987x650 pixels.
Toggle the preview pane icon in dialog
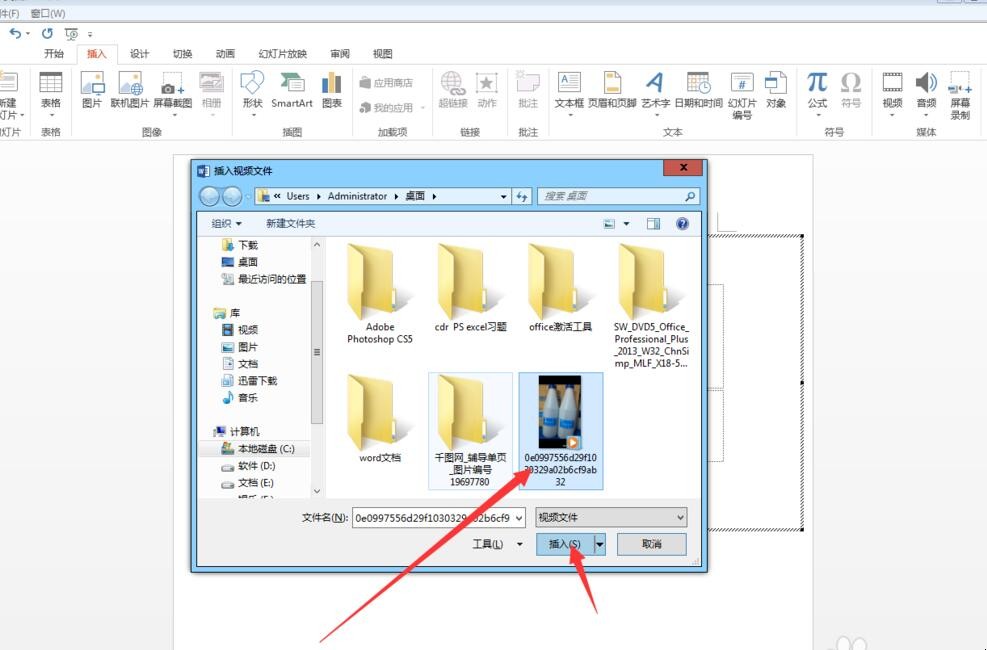click(653, 224)
